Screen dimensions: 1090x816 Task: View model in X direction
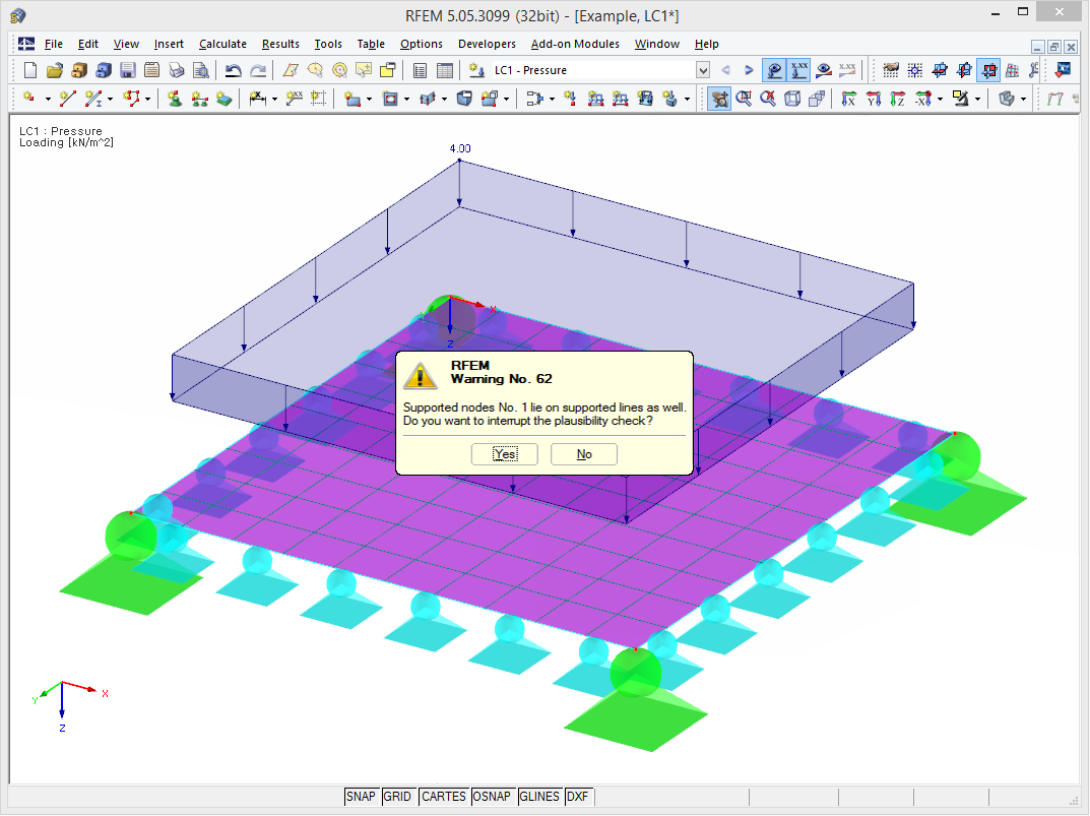click(849, 99)
